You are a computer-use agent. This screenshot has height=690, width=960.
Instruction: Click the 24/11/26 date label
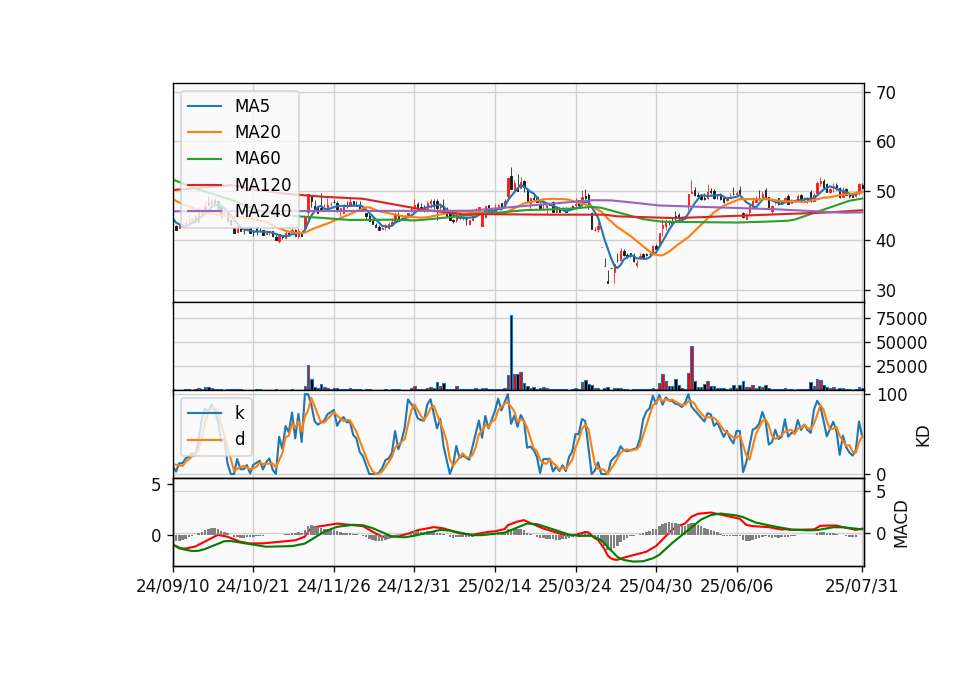[x=334, y=586]
